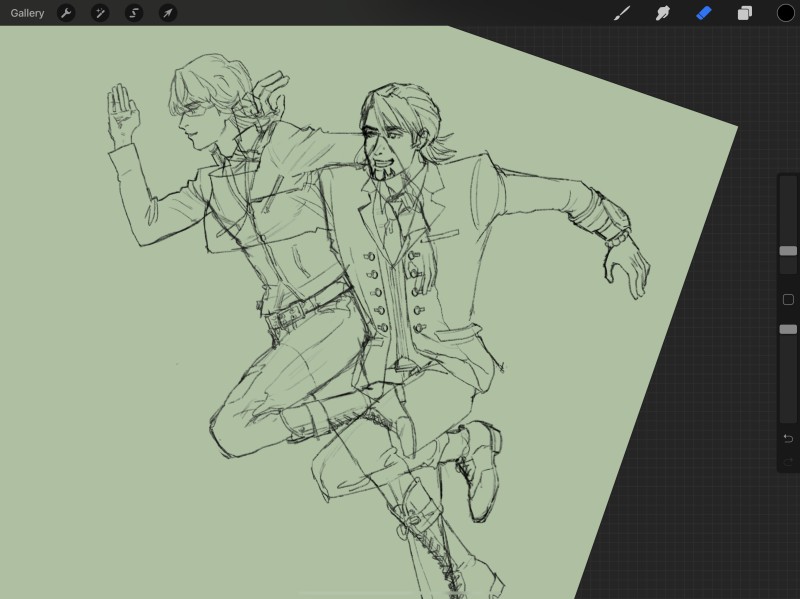Screen dimensions: 800x599
Task: Tap the brush size slider handle
Action: click(x=788, y=251)
